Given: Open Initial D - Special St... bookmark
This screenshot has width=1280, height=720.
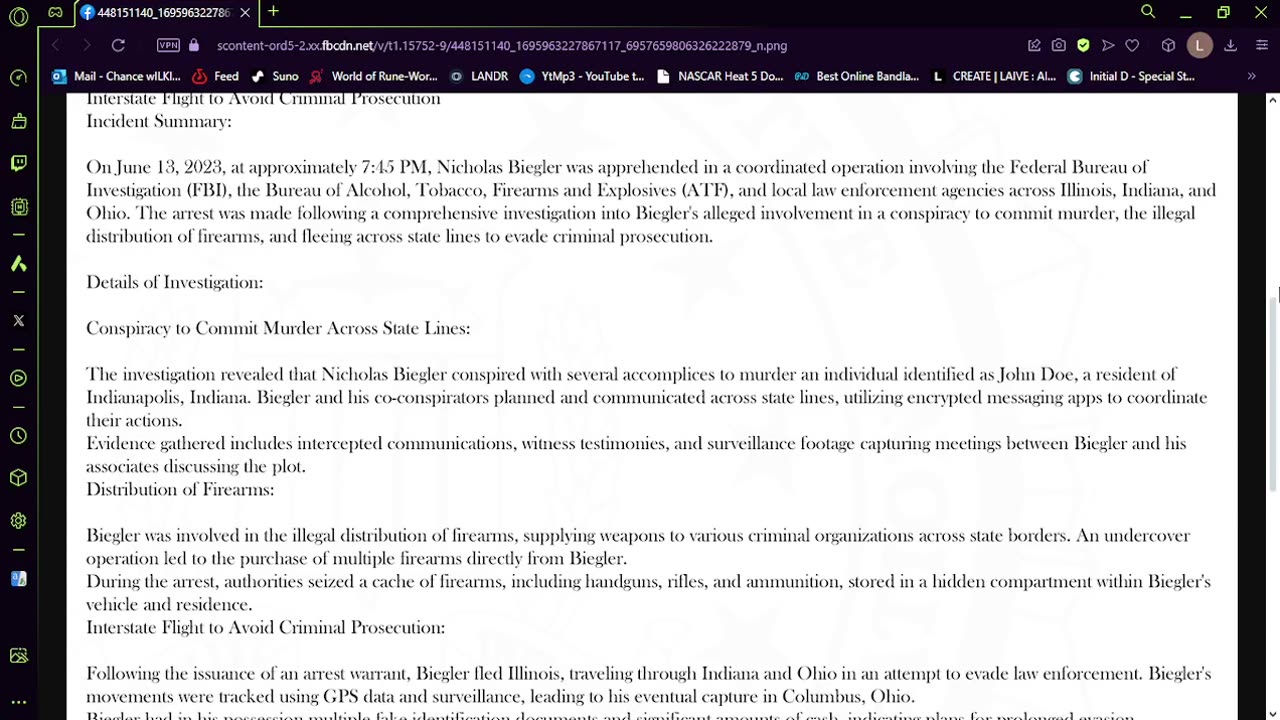Looking at the screenshot, I should 1131,76.
